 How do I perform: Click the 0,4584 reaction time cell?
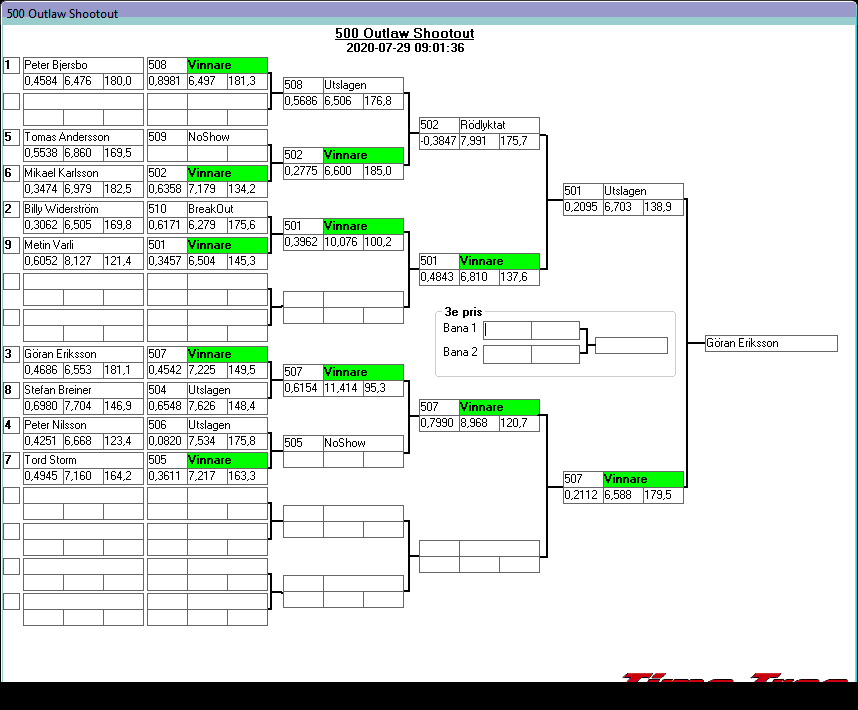[x=43, y=81]
